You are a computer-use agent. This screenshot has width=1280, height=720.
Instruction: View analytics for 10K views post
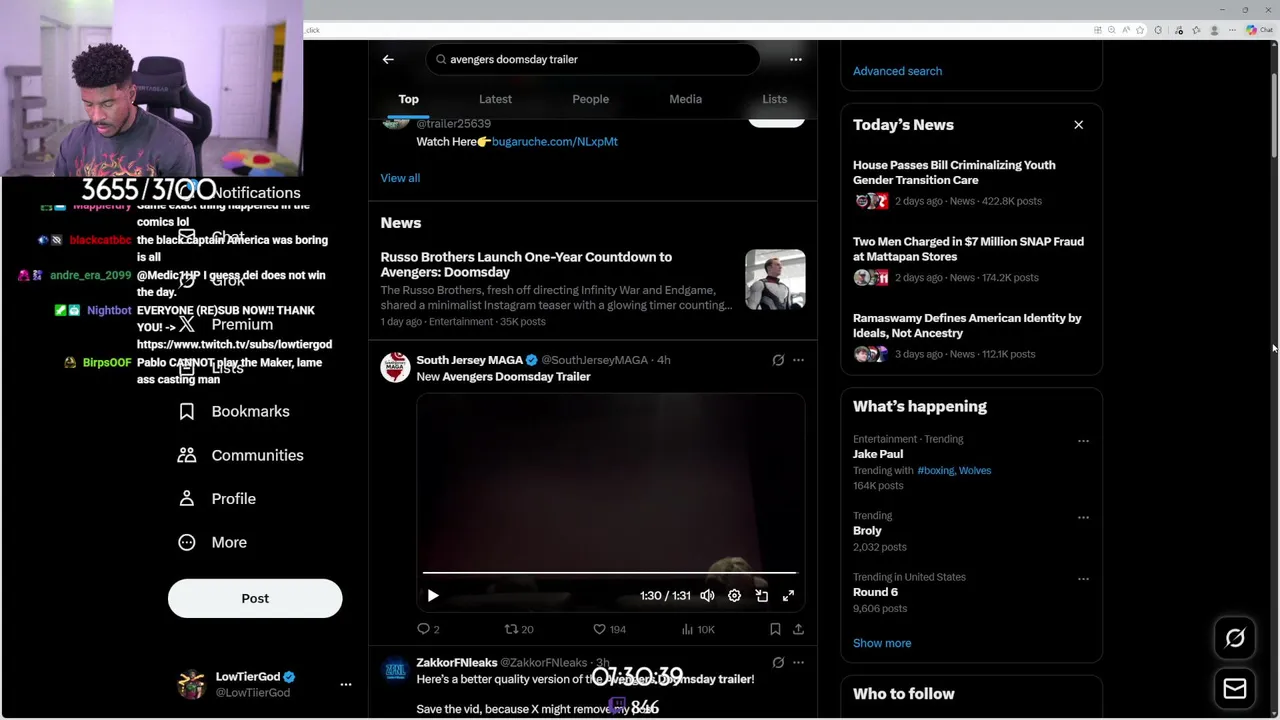tap(697, 629)
